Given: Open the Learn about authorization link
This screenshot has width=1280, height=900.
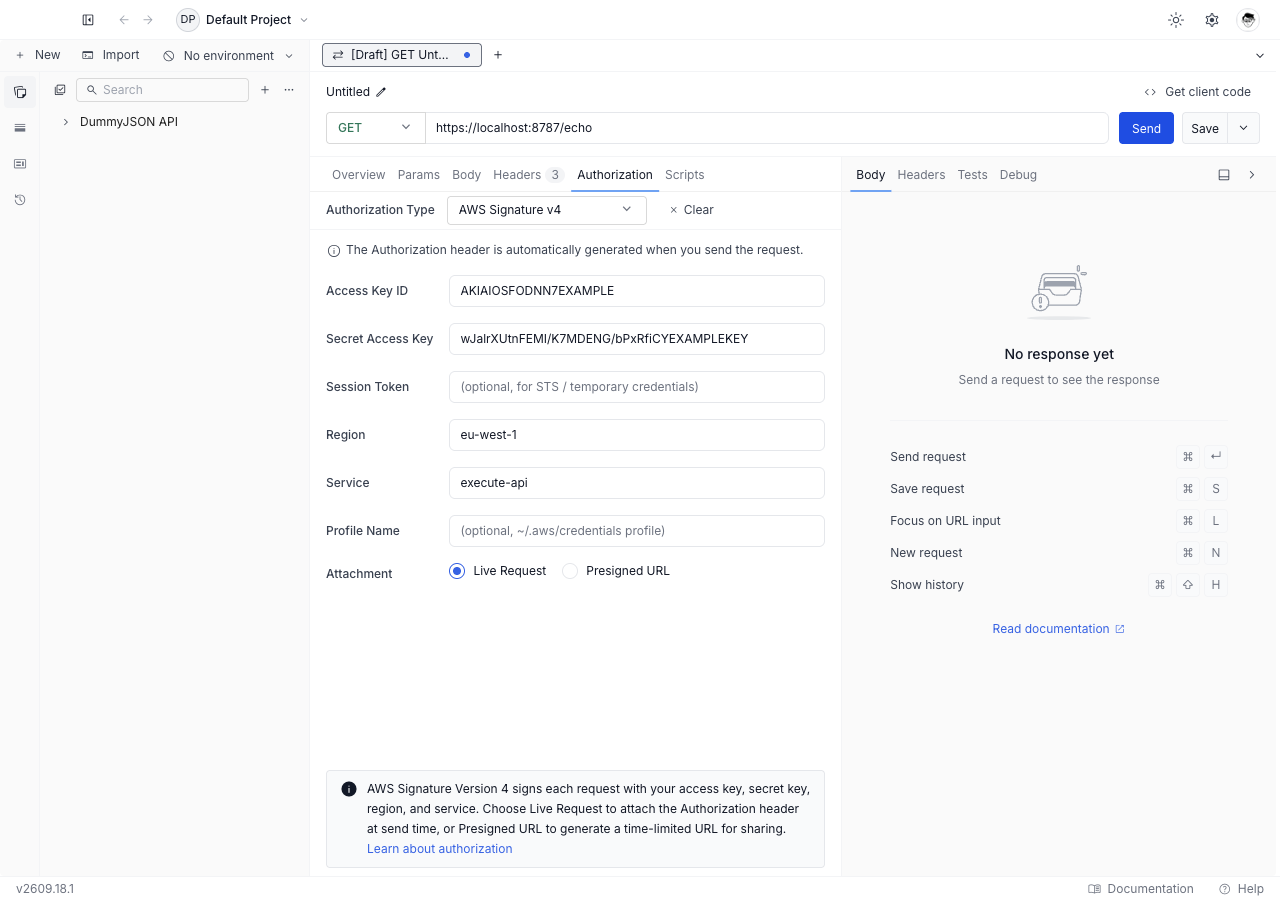Looking at the screenshot, I should click(439, 849).
